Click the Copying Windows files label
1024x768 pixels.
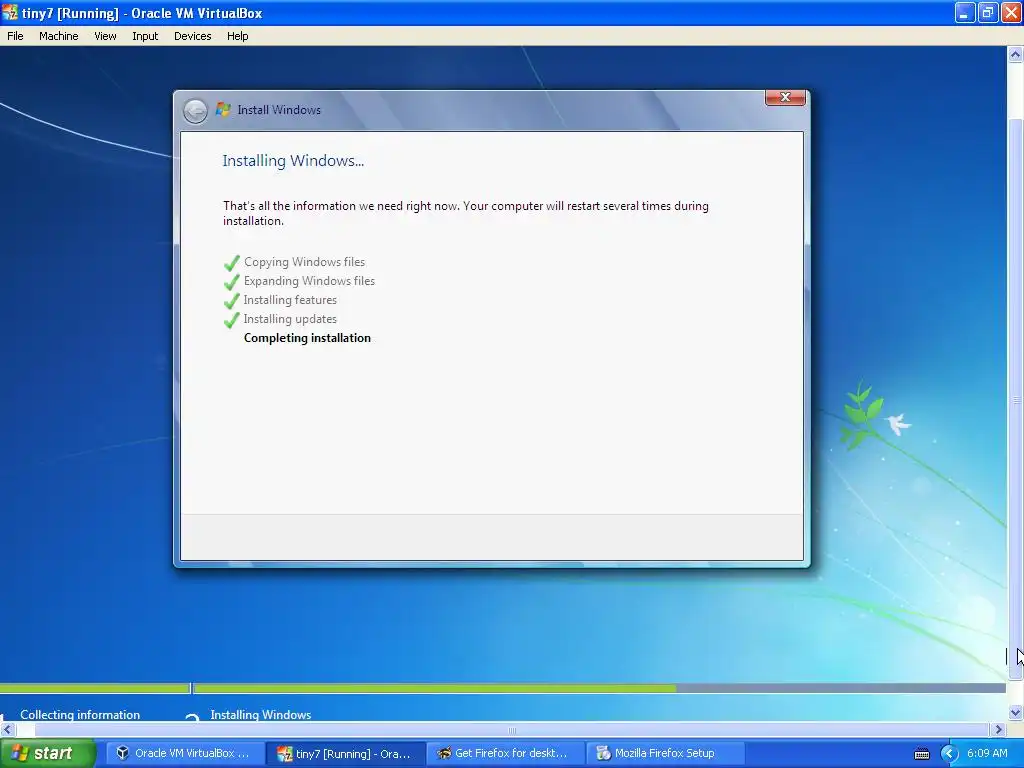304,262
